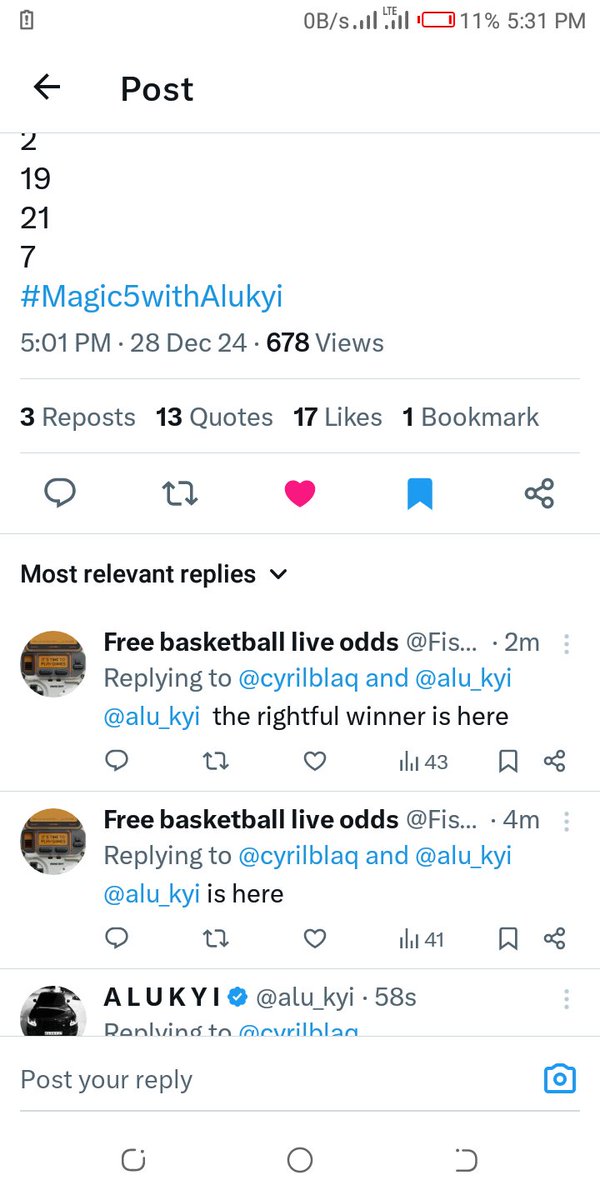Remove bookmark with blue bookmark icon

[x=420, y=493]
